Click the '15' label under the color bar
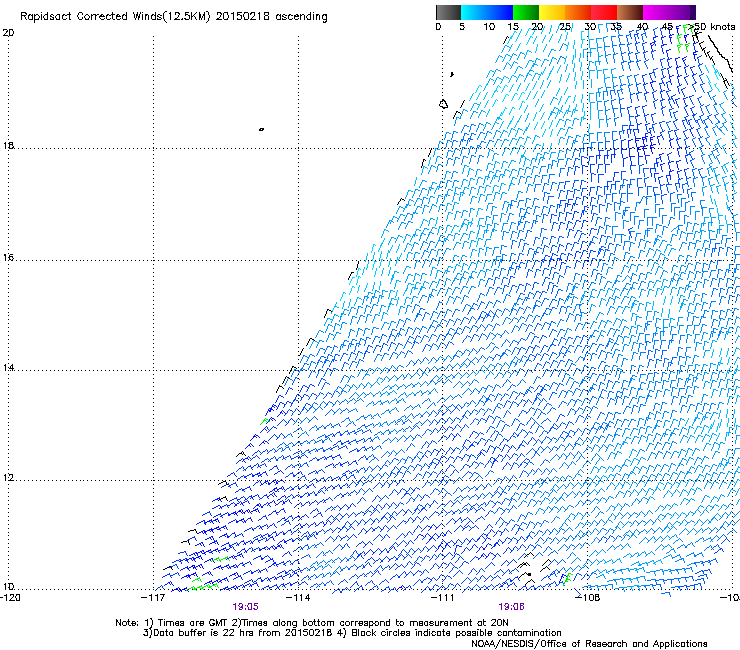 tap(513, 27)
